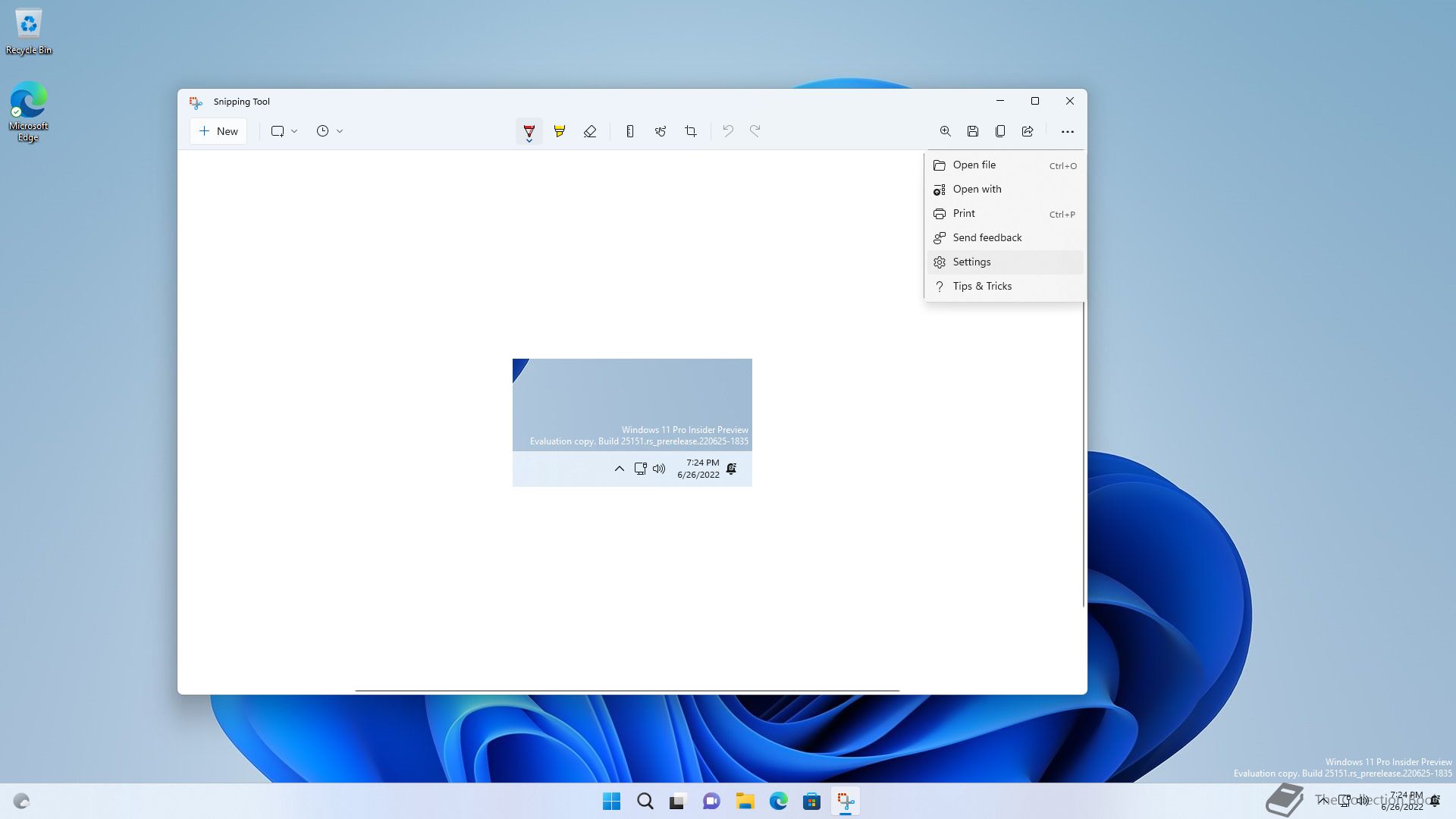Choose Open file menu entry
This screenshot has width=1456, height=819.
pos(974,165)
